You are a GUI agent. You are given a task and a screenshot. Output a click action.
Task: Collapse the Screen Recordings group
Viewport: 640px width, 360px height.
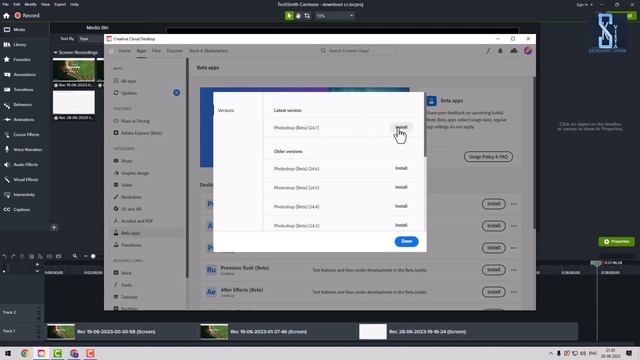click(56, 53)
